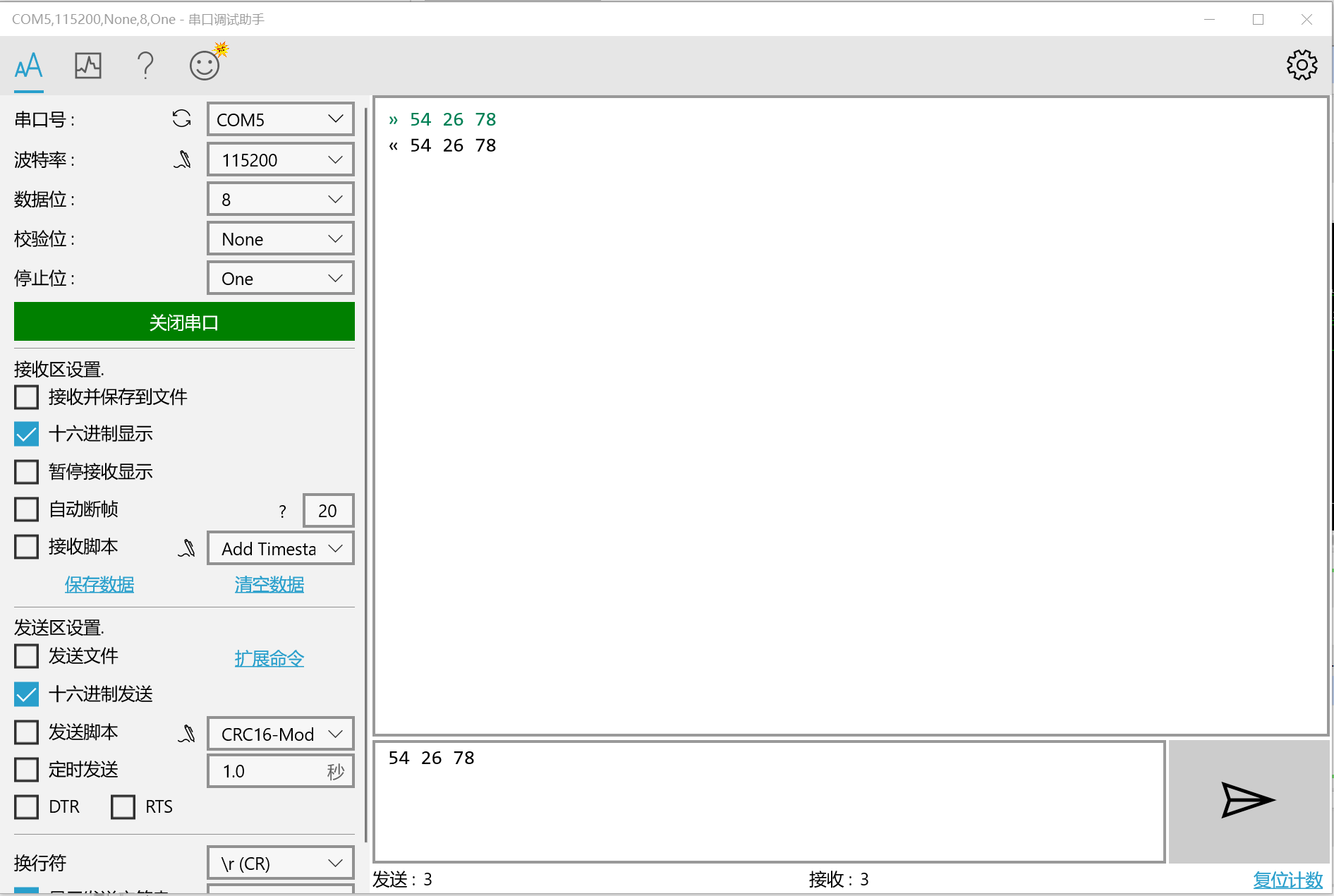Open the 扩展命令 link

[x=269, y=659]
